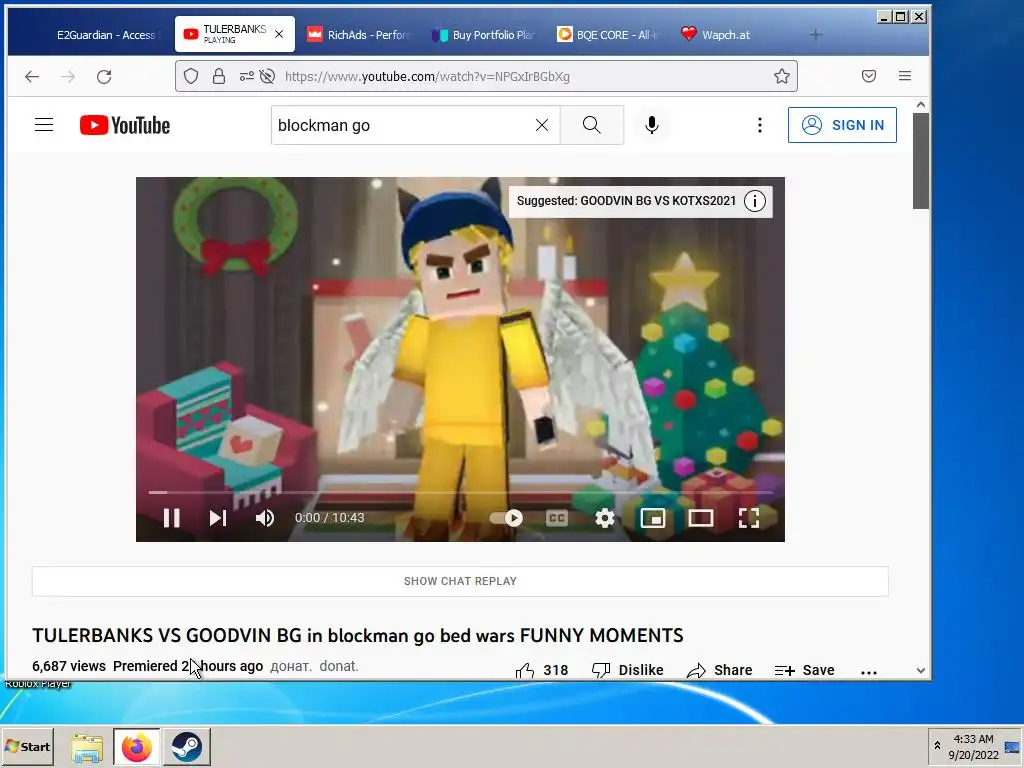Switch to BQE CORE tab
This screenshot has height=768, width=1024.
pos(607,35)
